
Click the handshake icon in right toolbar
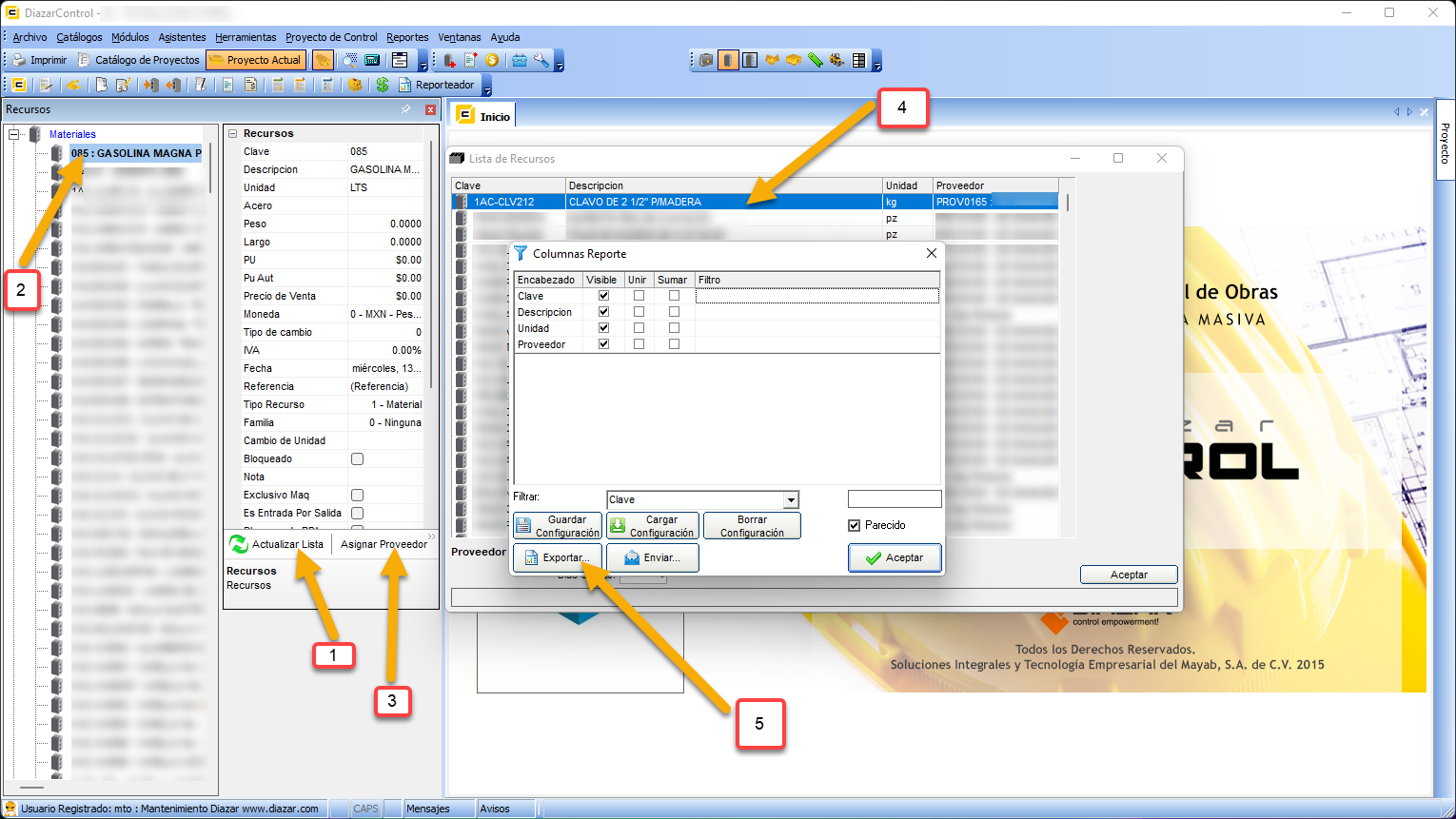pos(772,60)
